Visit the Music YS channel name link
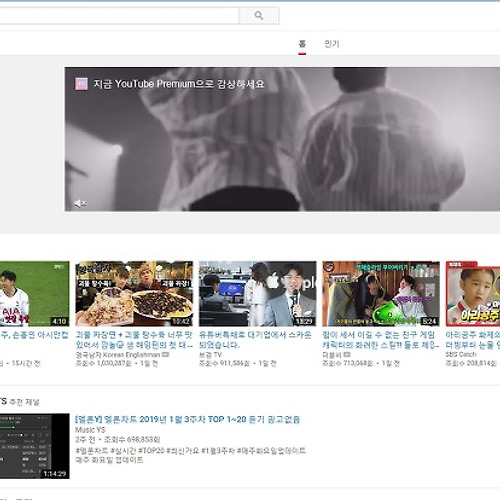500x500 pixels. [90, 430]
